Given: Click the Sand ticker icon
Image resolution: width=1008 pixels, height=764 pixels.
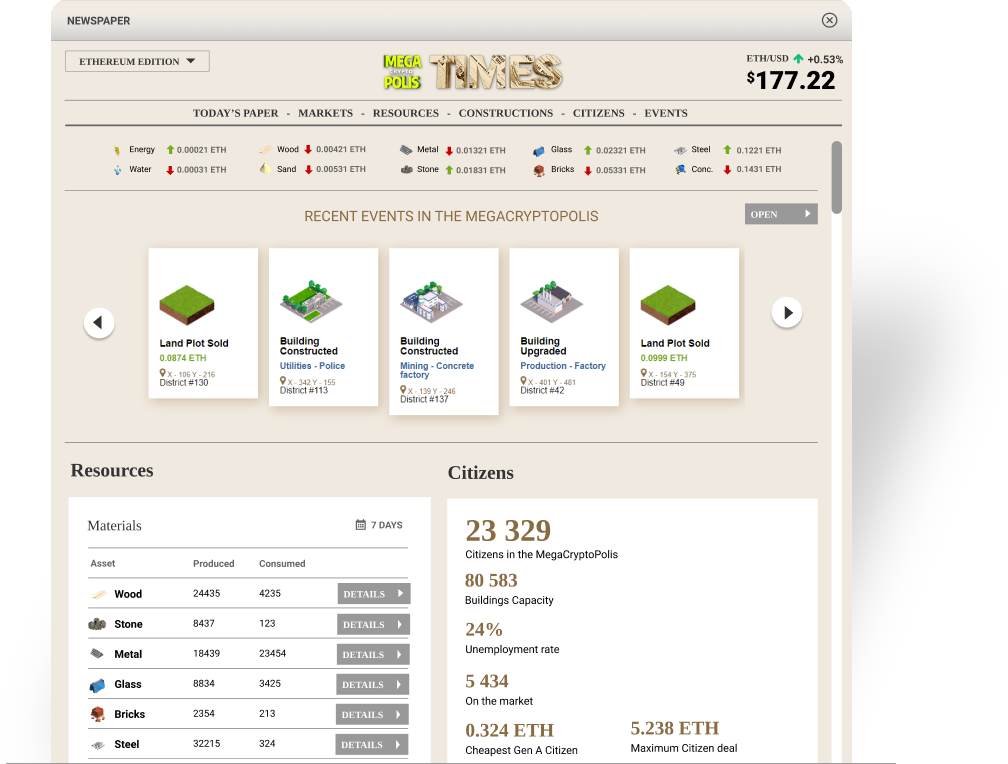Looking at the screenshot, I should pos(265,168).
